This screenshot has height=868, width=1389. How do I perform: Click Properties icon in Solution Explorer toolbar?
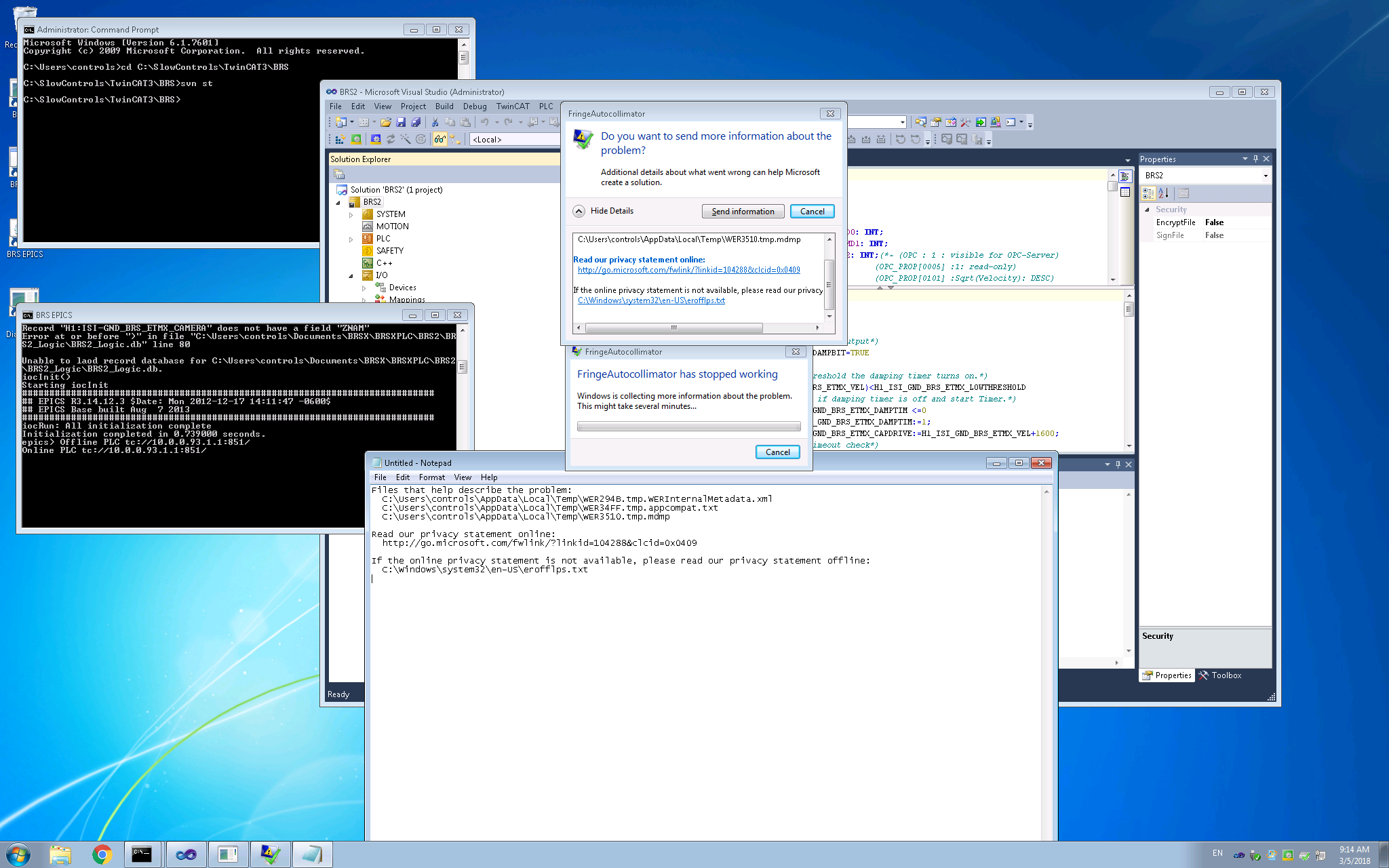(x=339, y=174)
